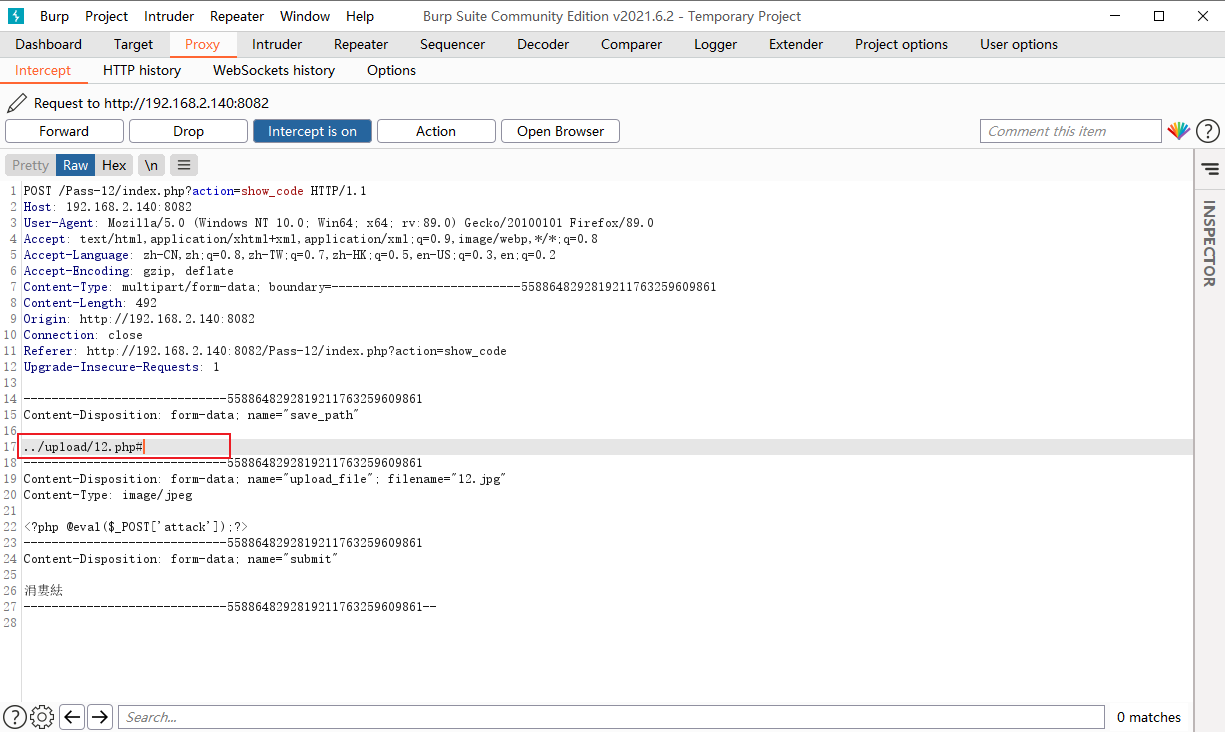Open the Project options tab
The width and height of the screenshot is (1225, 732).
(x=901, y=44)
